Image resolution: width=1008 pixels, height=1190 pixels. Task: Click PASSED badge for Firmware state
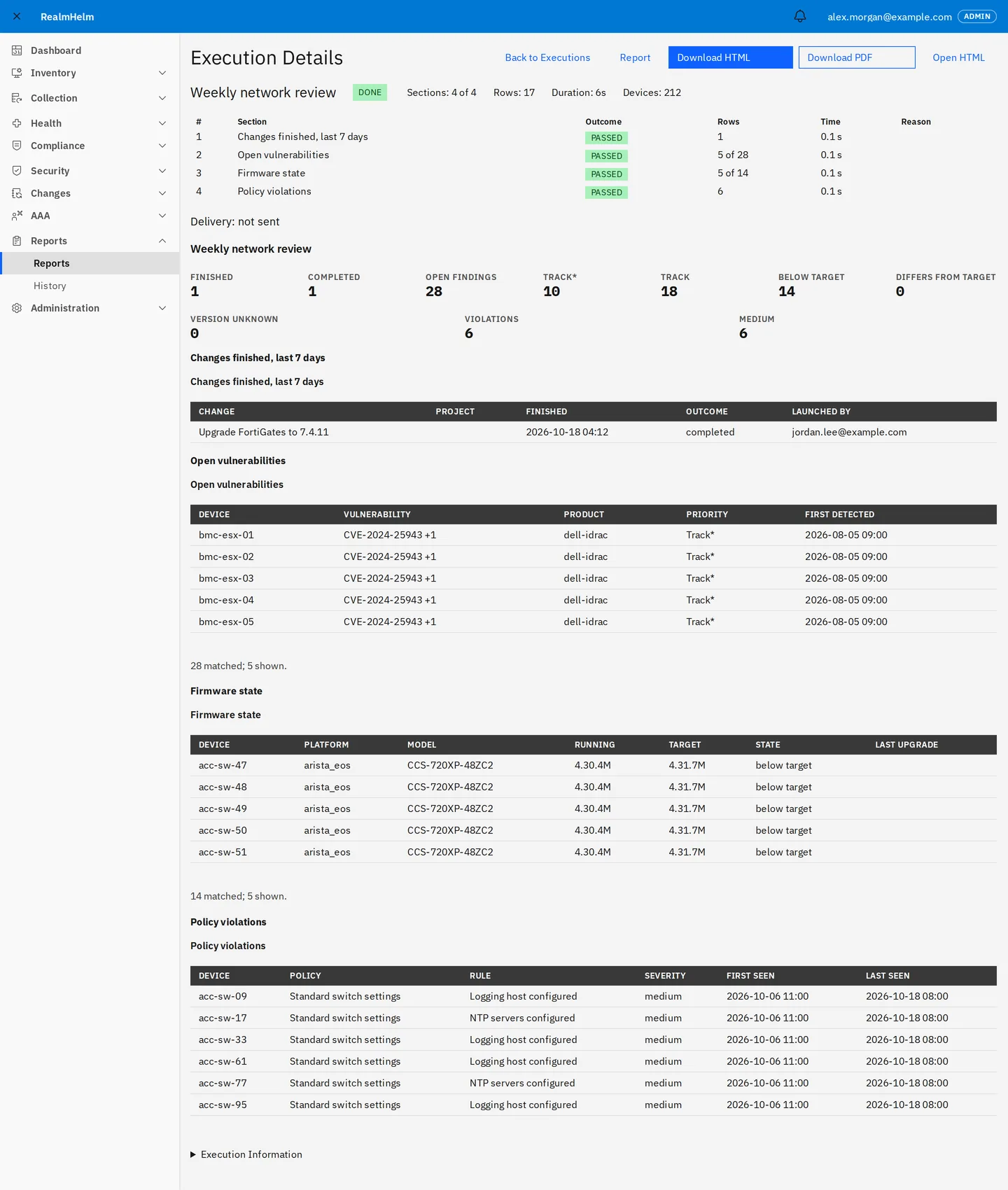(x=606, y=174)
